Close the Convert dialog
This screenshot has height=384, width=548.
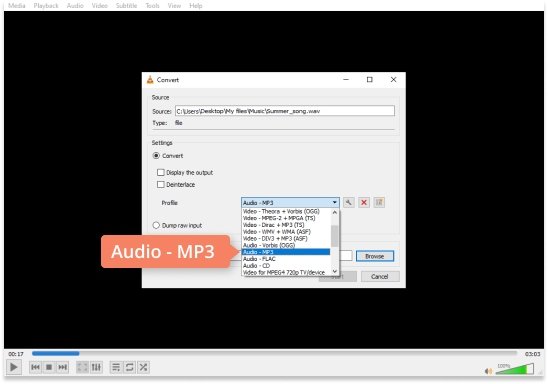coord(393,80)
